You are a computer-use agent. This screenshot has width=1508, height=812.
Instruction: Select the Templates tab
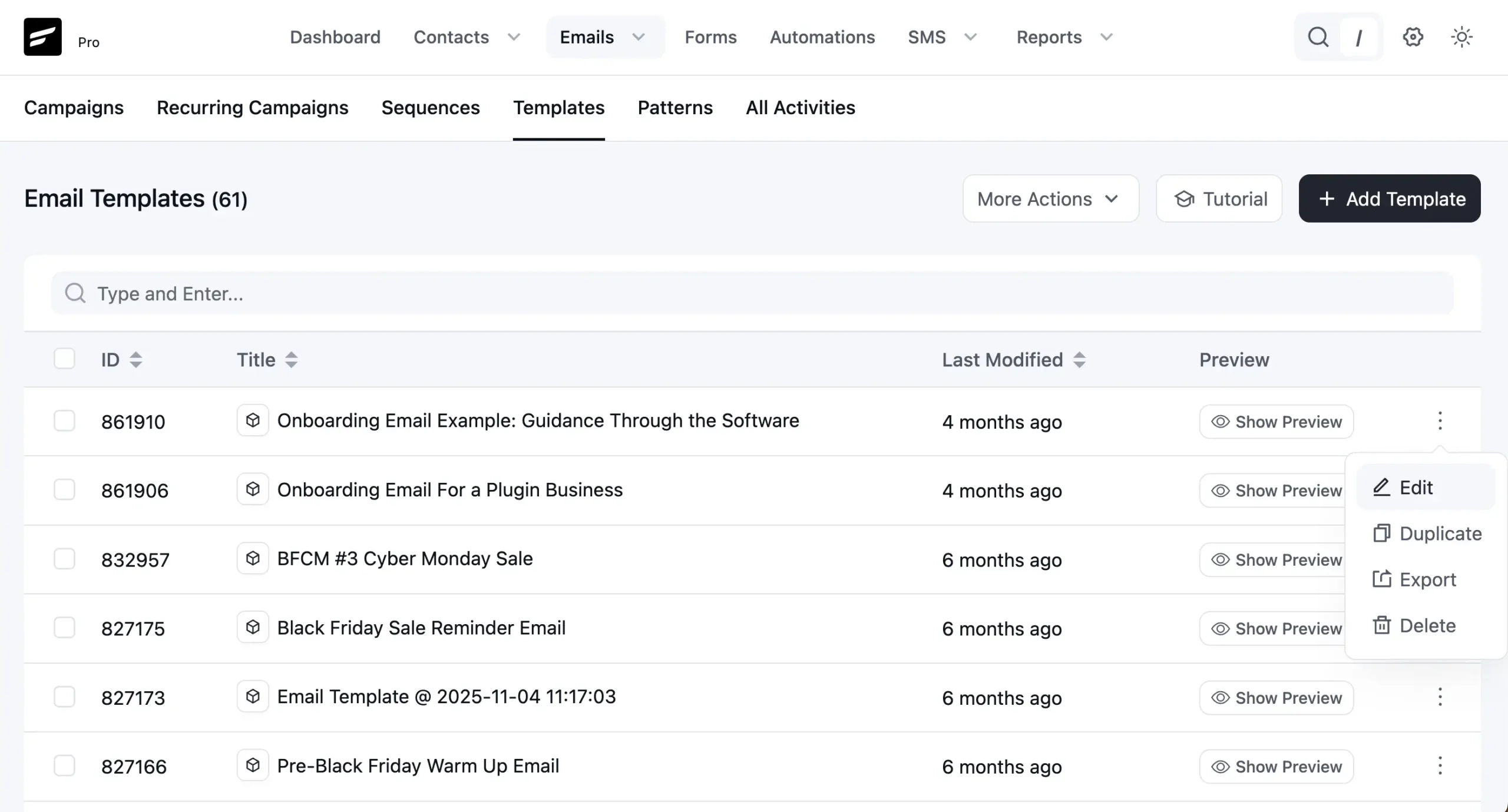558,108
